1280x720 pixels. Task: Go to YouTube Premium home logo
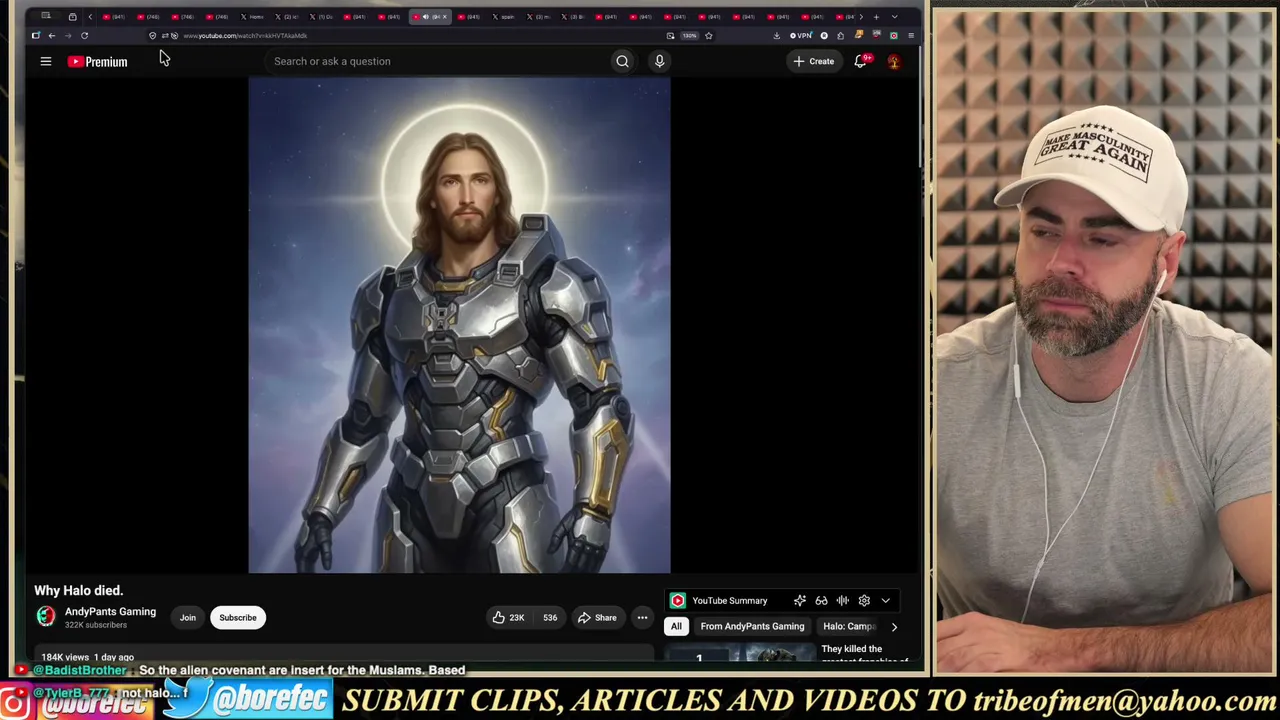tap(97, 61)
